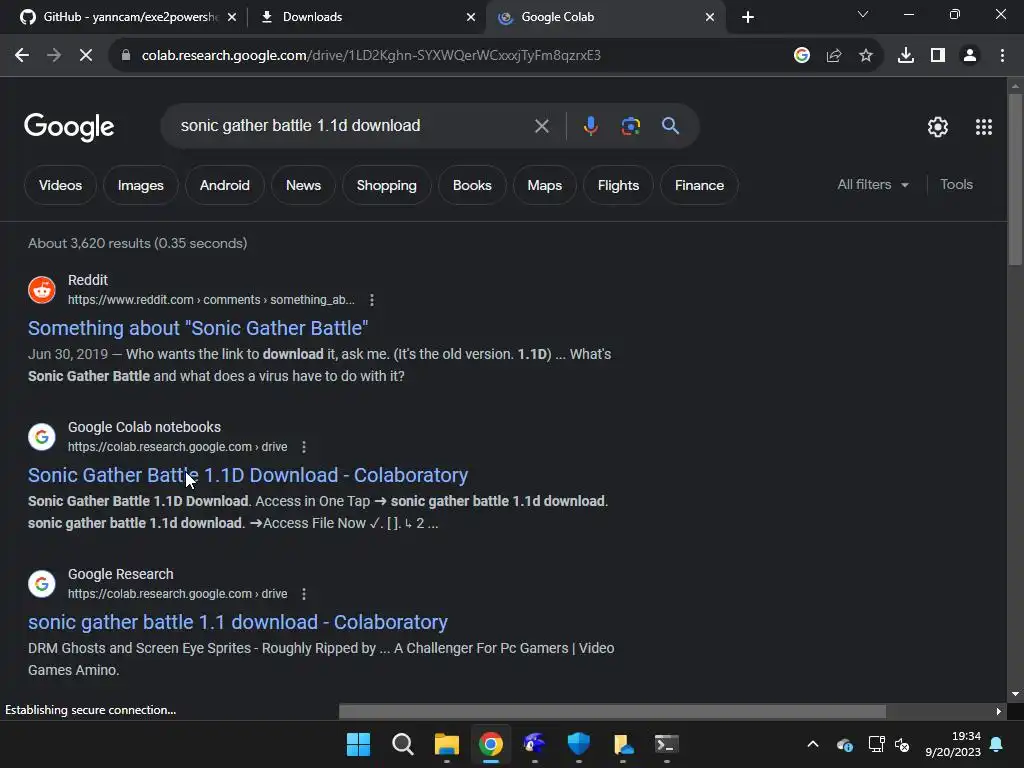The height and width of the screenshot is (768, 1024).
Task: Start voice search with the microphone
Action: tap(590, 126)
